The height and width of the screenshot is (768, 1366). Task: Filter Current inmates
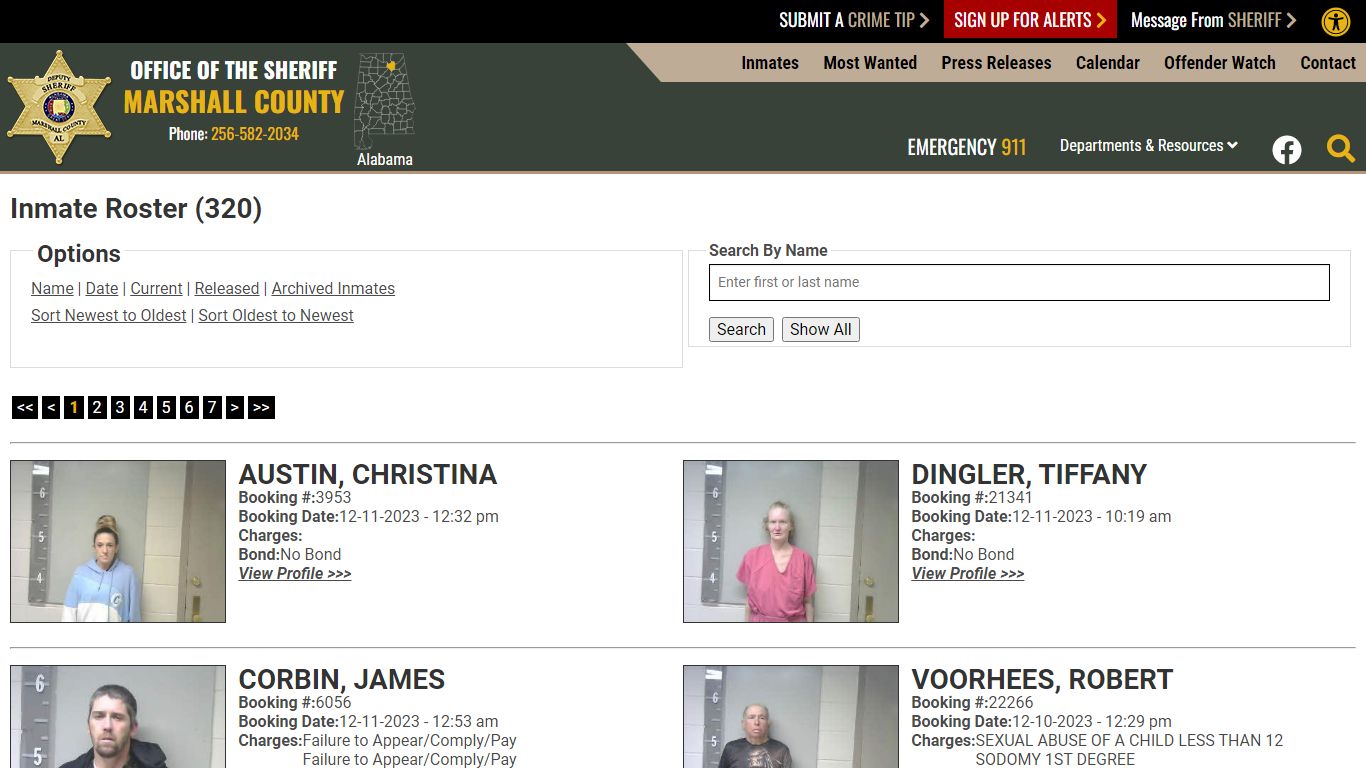(x=157, y=288)
